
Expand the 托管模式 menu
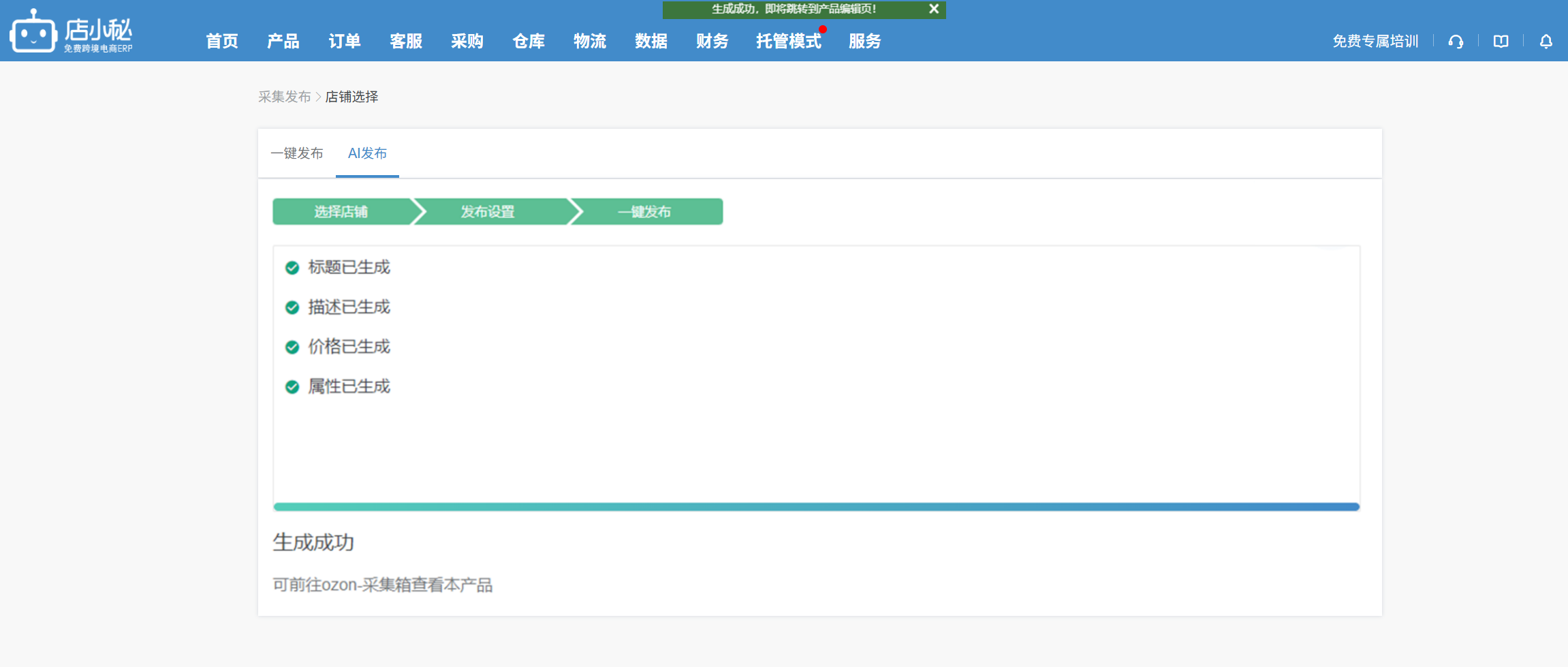pos(788,42)
